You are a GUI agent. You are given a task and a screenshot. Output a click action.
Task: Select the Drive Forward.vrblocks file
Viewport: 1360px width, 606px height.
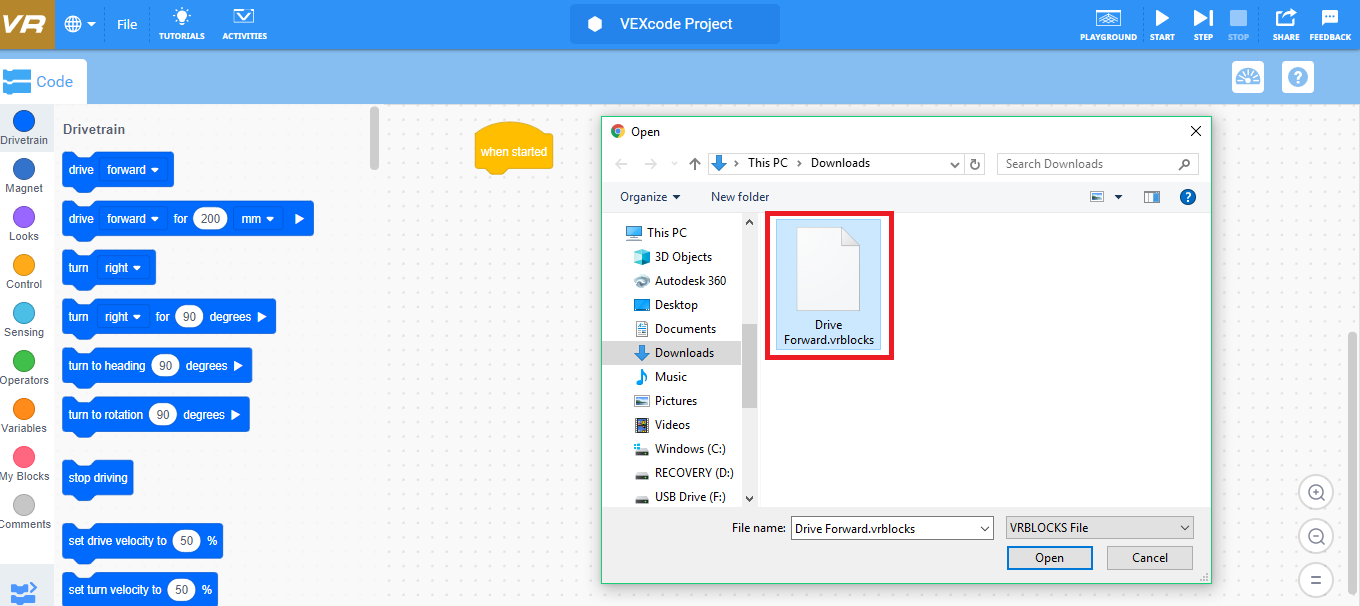(829, 284)
